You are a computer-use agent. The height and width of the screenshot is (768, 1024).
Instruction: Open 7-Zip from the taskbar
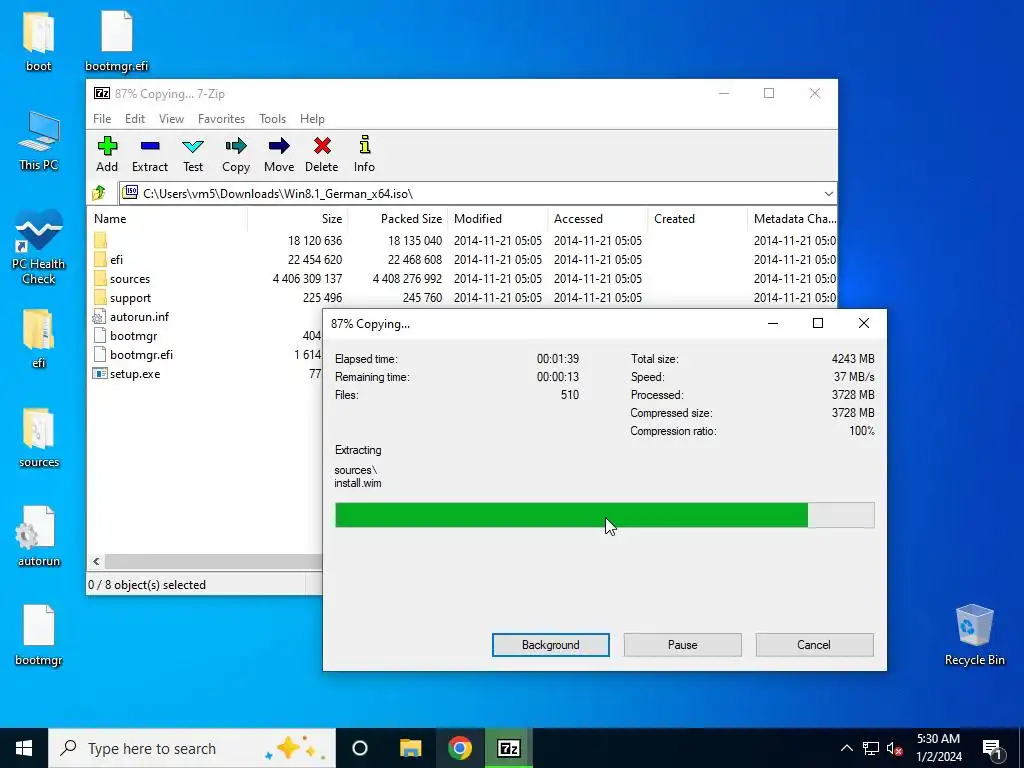pyautogui.click(x=509, y=748)
